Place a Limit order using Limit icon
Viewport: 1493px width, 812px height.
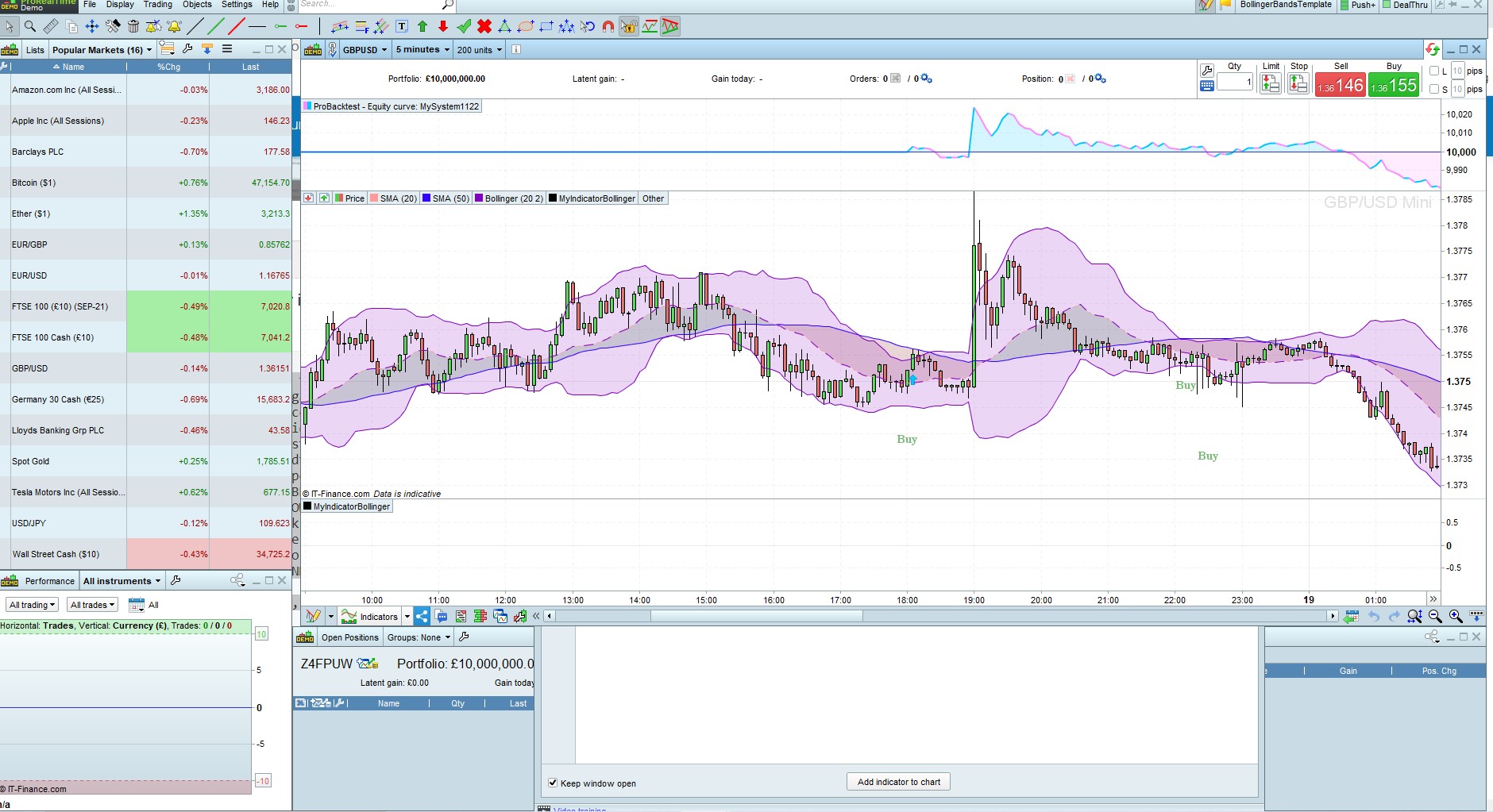coord(1271,83)
